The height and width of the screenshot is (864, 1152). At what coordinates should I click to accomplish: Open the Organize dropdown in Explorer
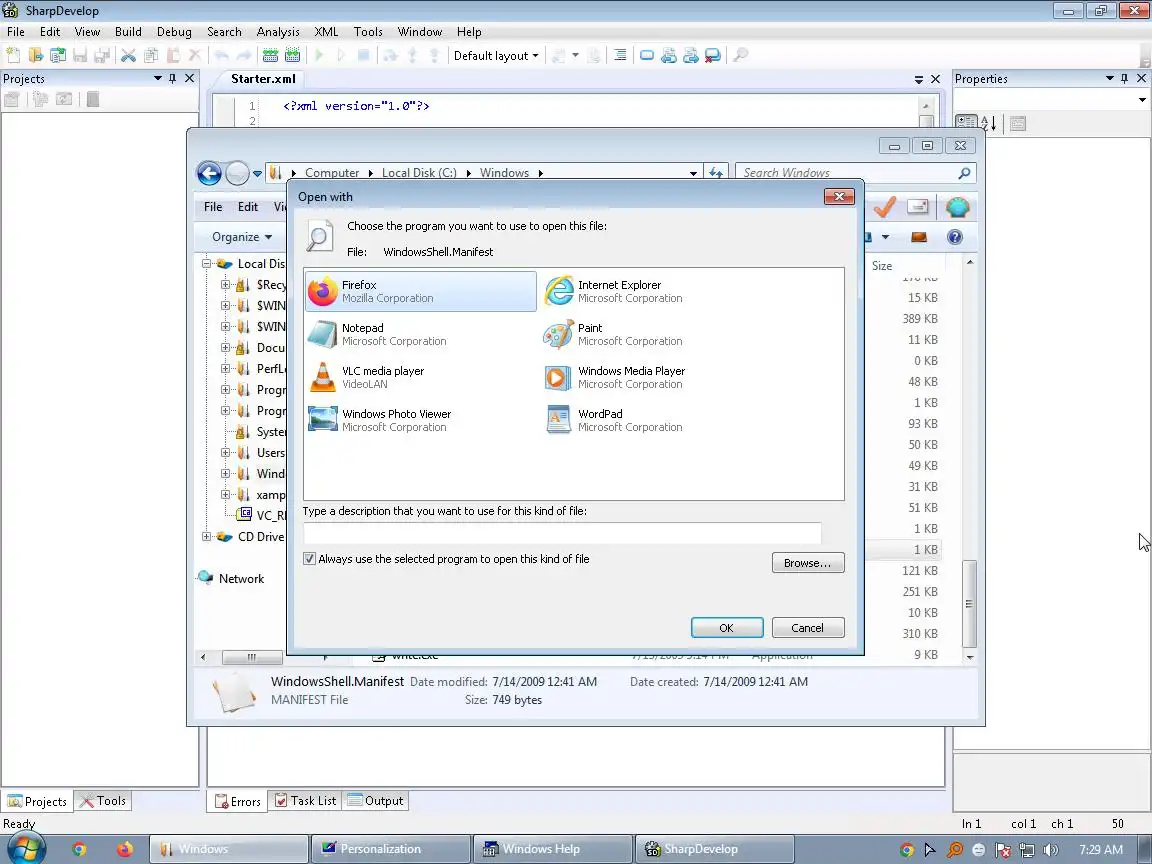click(x=242, y=237)
